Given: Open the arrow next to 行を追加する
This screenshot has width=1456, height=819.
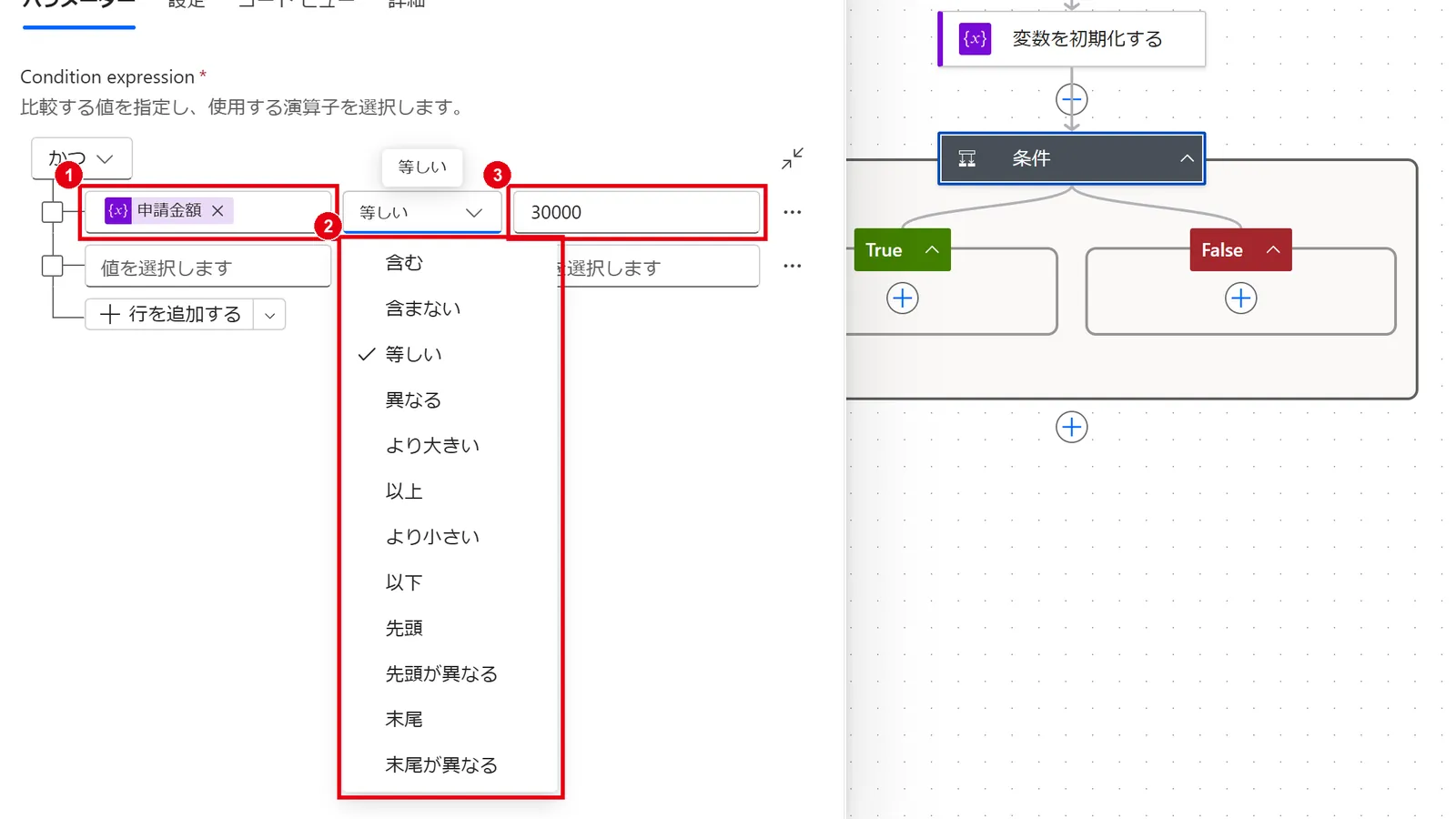Looking at the screenshot, I should point(269,315).
